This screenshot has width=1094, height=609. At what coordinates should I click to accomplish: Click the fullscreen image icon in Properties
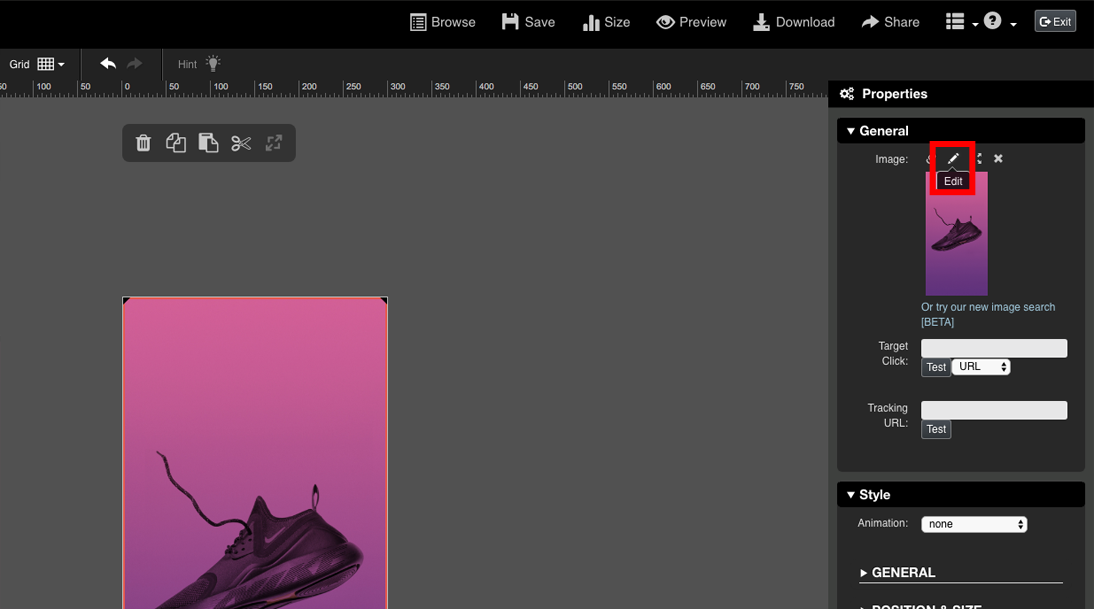coord(978,159)
